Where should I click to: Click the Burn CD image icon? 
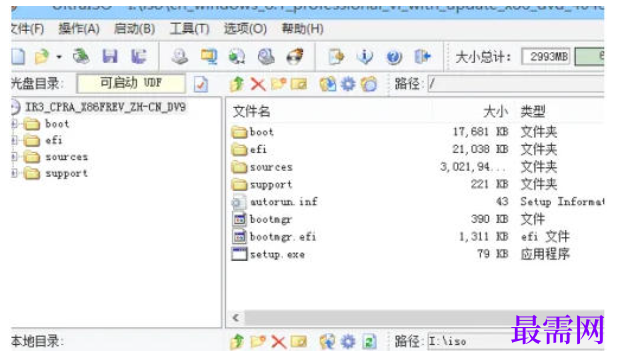click(295, 56)
